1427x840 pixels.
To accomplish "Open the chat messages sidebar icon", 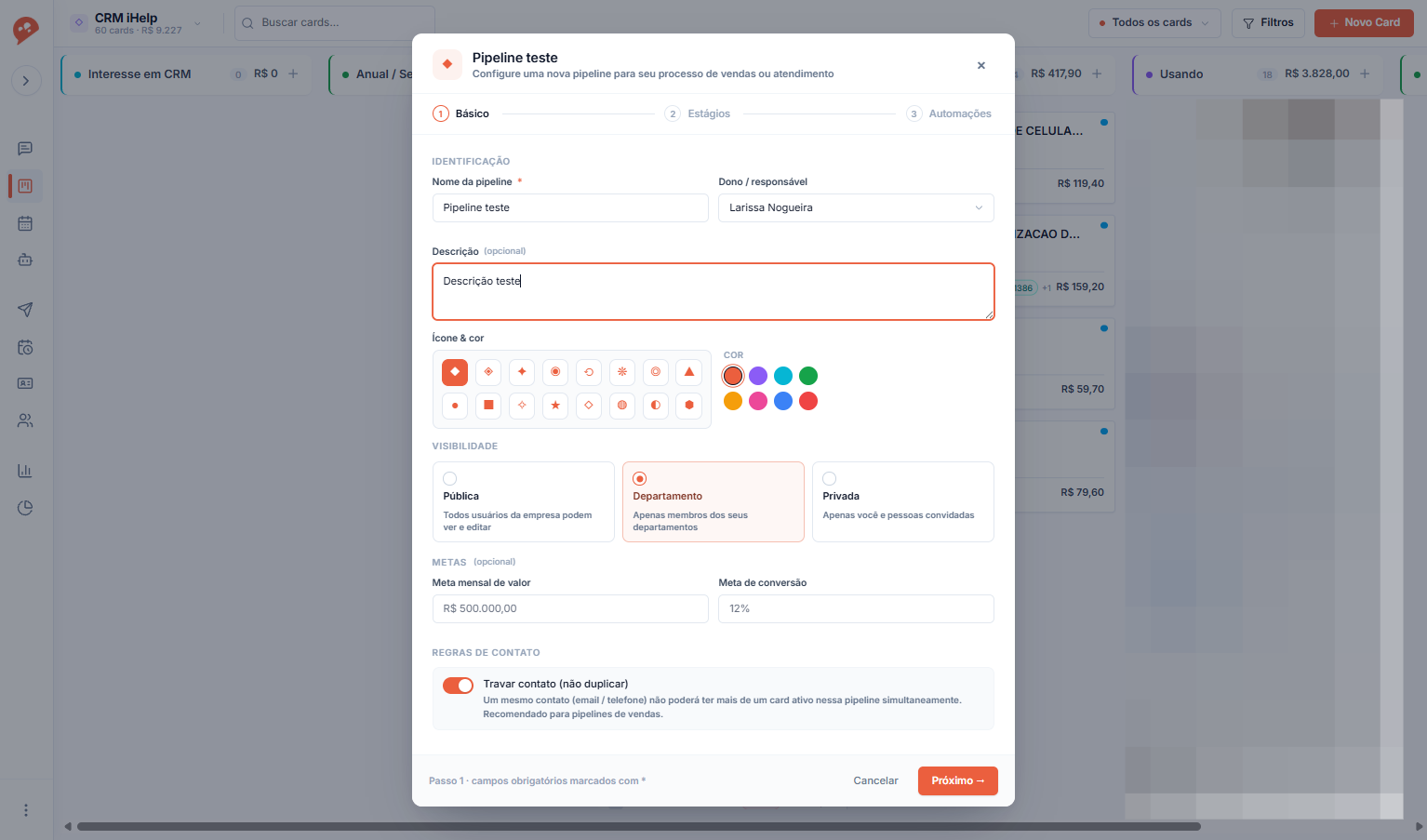I will 25,149.
